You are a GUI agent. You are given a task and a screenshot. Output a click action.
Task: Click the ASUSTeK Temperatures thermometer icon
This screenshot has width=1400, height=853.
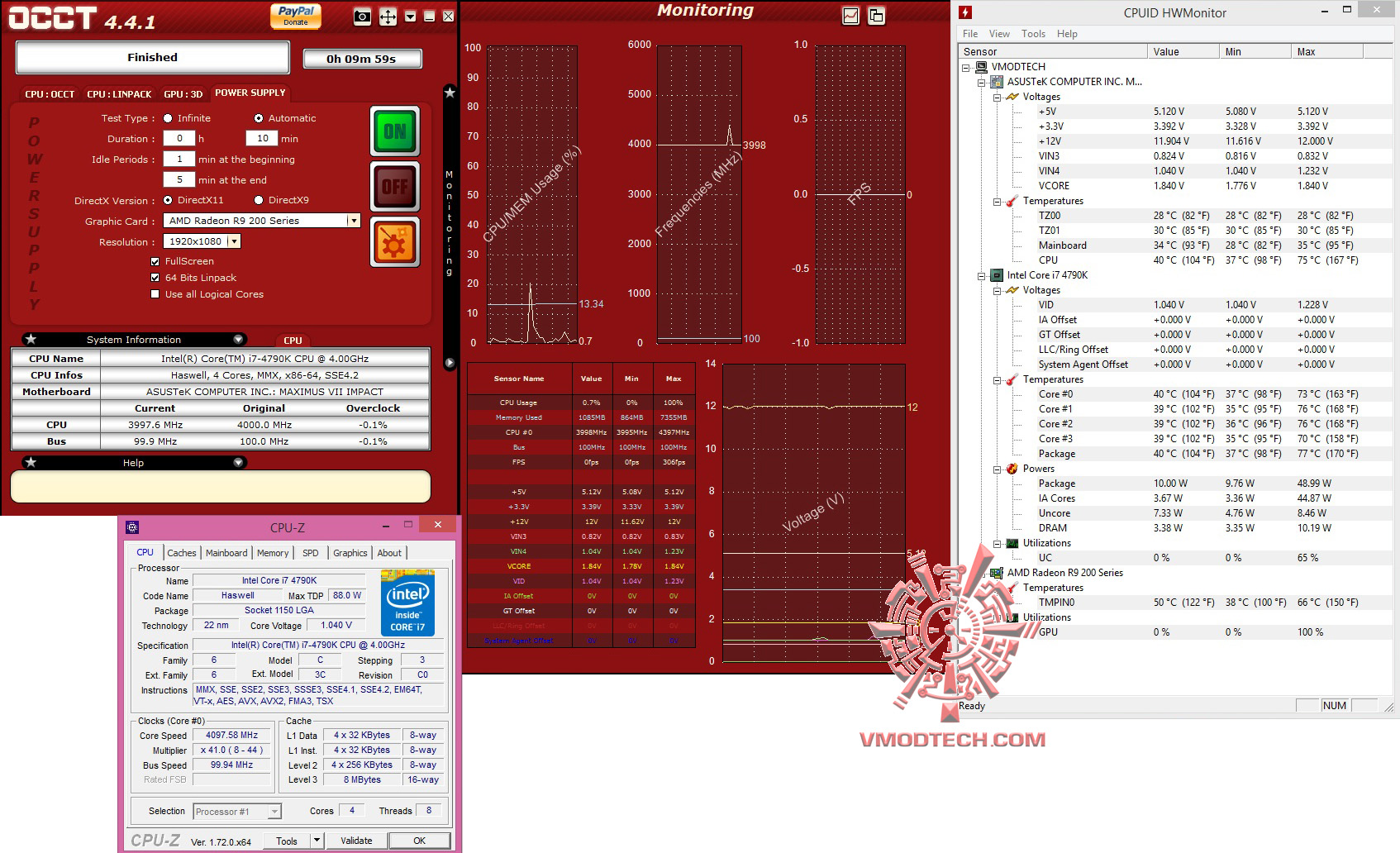point(1012,201)
